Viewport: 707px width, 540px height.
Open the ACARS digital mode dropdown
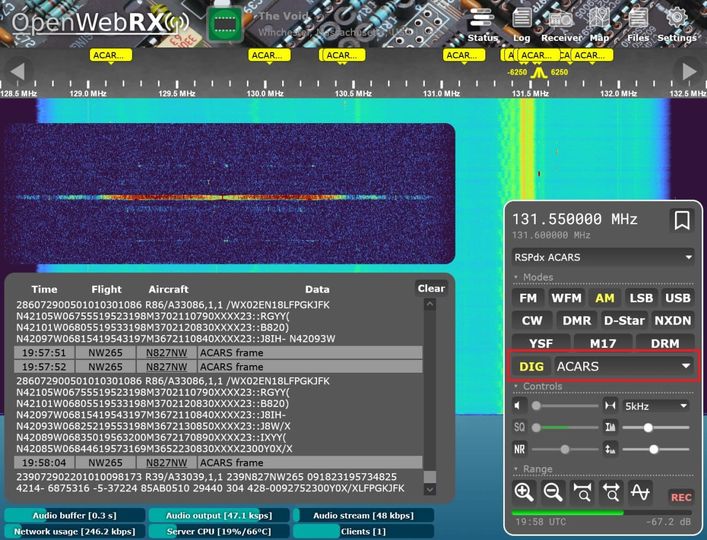[x=624, y=367]
